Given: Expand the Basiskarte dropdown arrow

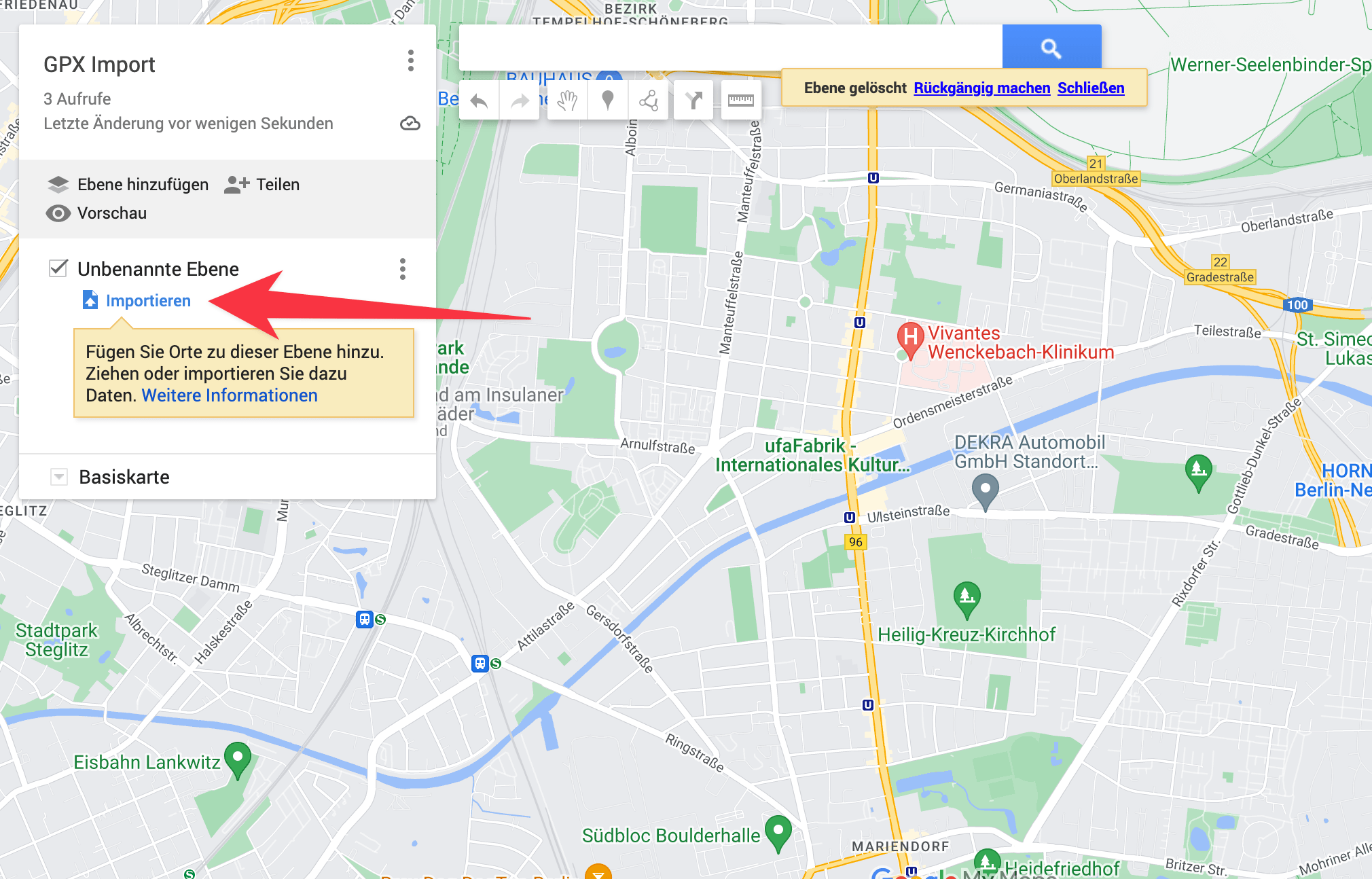Looking at the screenshot, I should 59,477.
